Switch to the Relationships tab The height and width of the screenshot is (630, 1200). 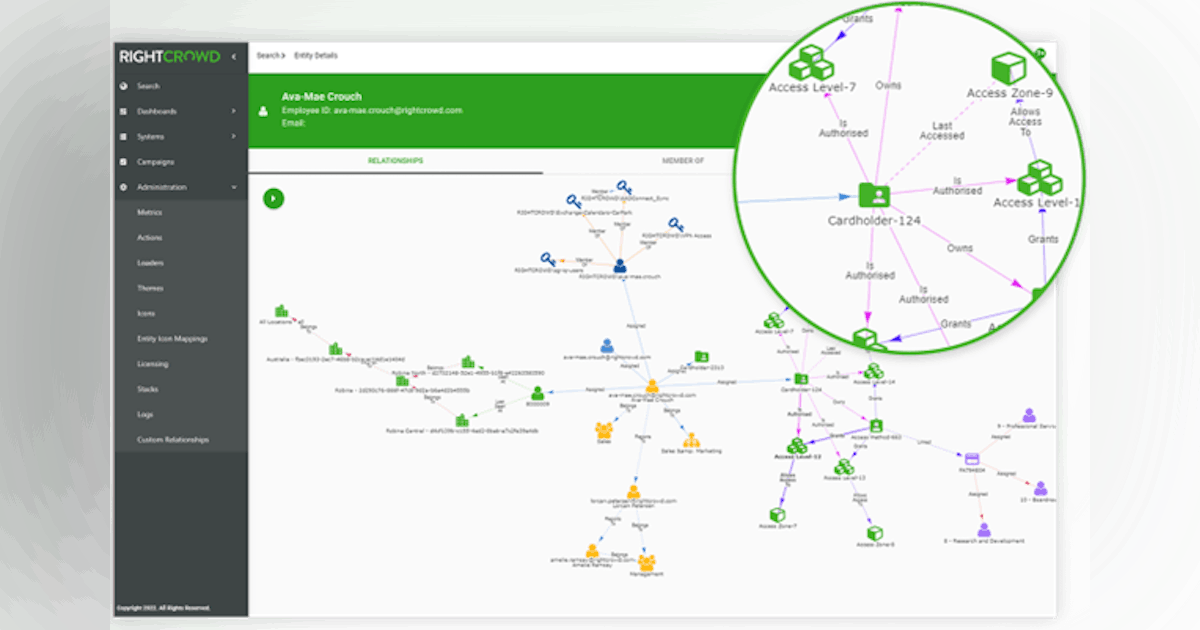395,160
